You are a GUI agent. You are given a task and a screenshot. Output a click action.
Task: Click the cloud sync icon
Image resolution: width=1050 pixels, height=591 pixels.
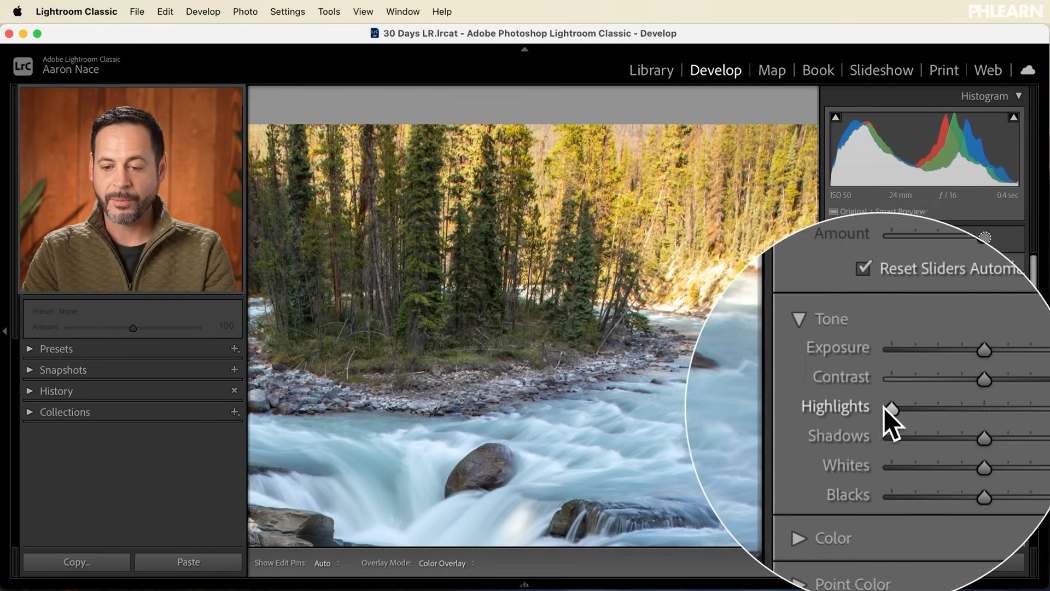click(x=1028, y=70)
